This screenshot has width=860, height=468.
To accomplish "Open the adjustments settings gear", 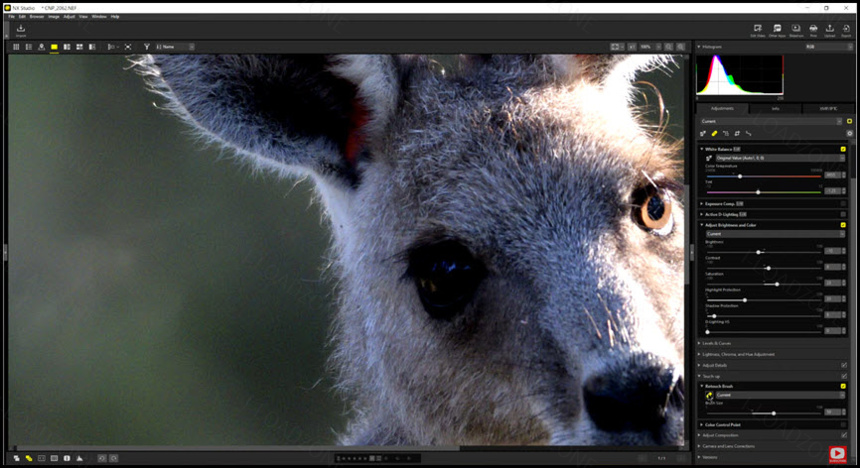I will tap(850, 133).
